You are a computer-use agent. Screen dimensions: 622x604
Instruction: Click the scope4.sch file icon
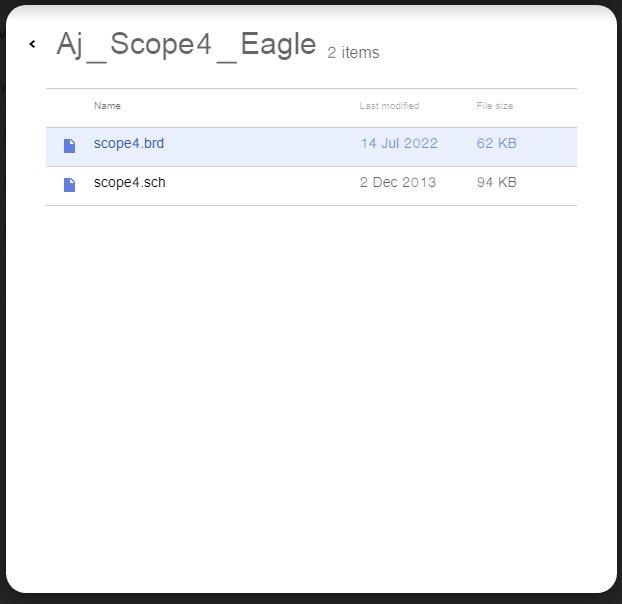(x=69, y=185)
